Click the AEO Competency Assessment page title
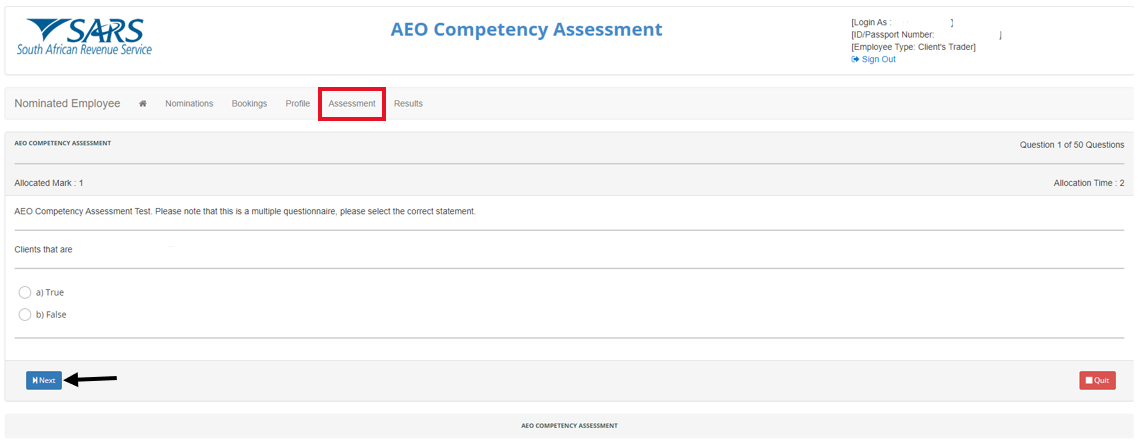This screenshot has width=1142, height=442. coord(526,30)
